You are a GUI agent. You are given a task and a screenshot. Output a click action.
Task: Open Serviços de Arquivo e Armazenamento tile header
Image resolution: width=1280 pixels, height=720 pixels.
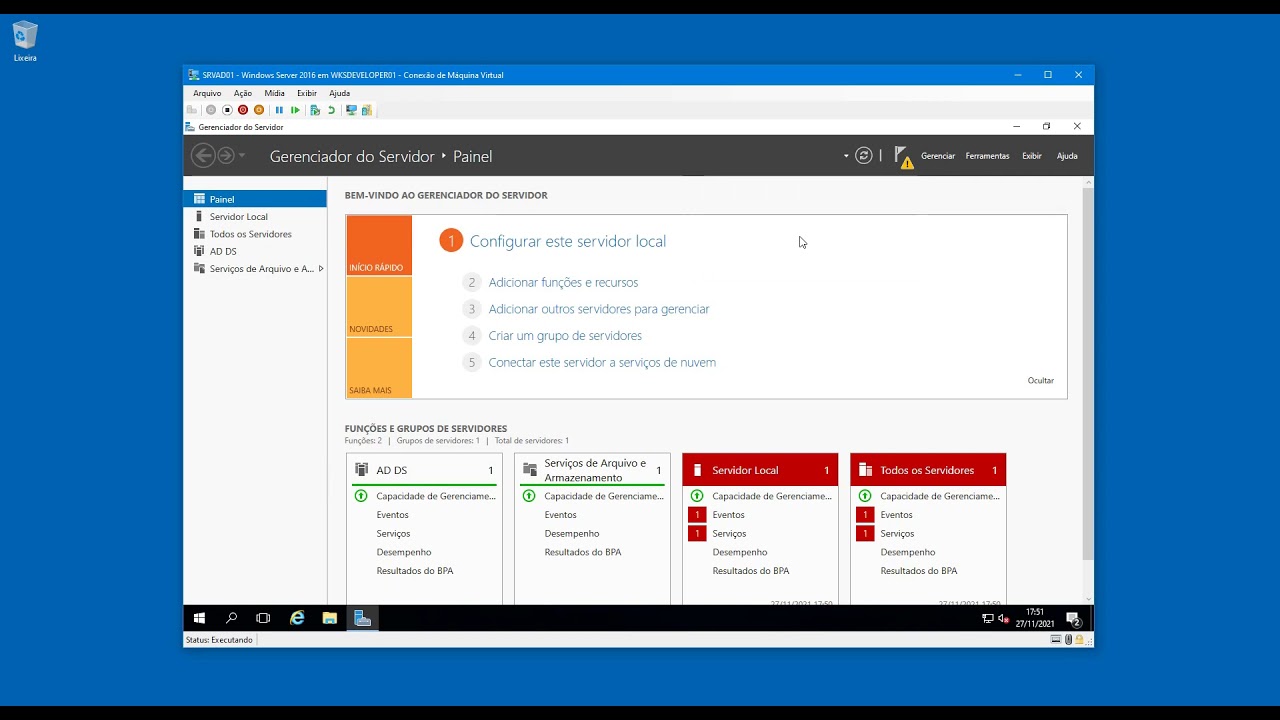pos(593,470)
